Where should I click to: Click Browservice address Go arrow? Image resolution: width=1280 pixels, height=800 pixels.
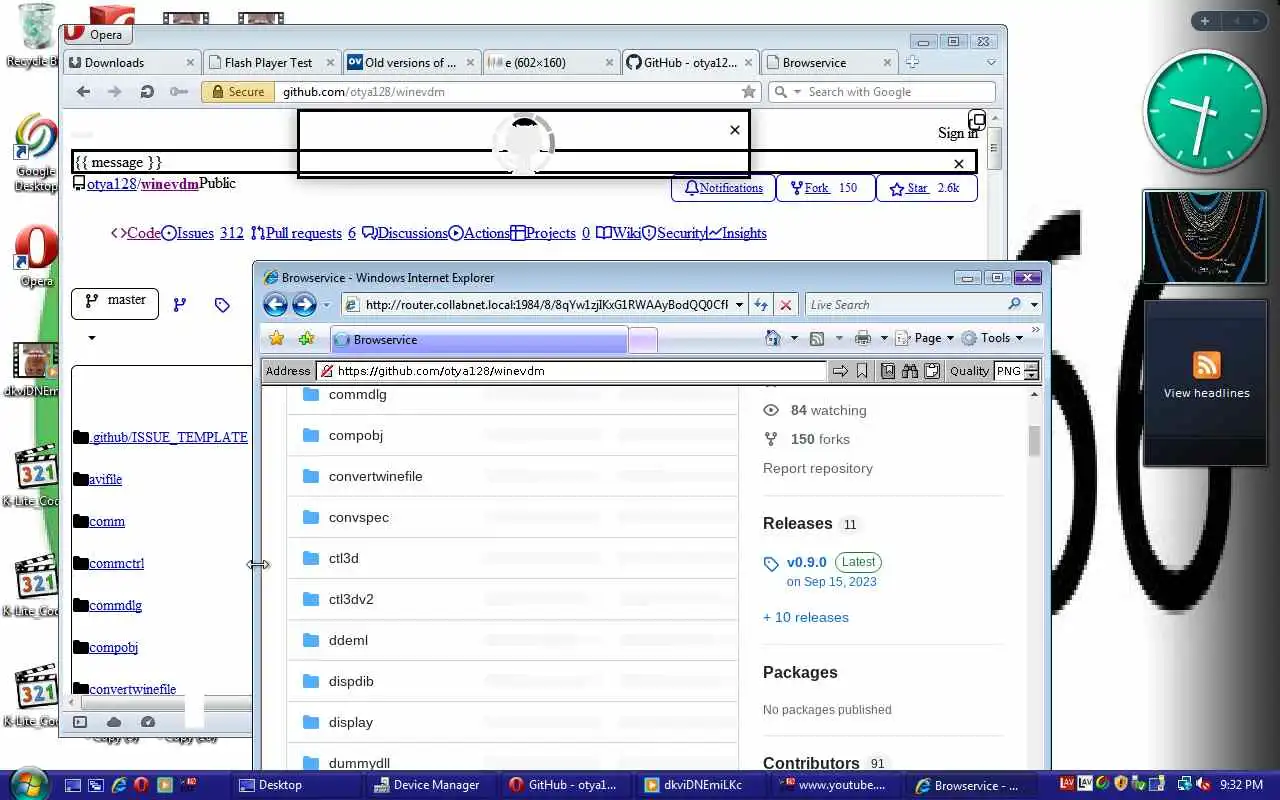840,371
